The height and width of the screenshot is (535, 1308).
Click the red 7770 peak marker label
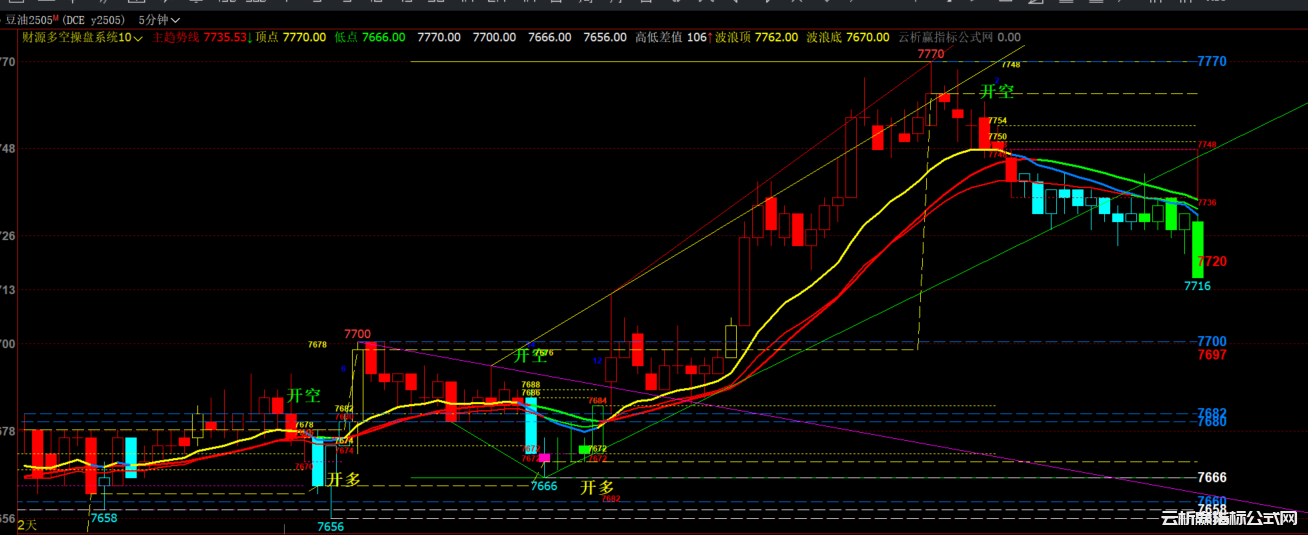(x=930, y=53)
